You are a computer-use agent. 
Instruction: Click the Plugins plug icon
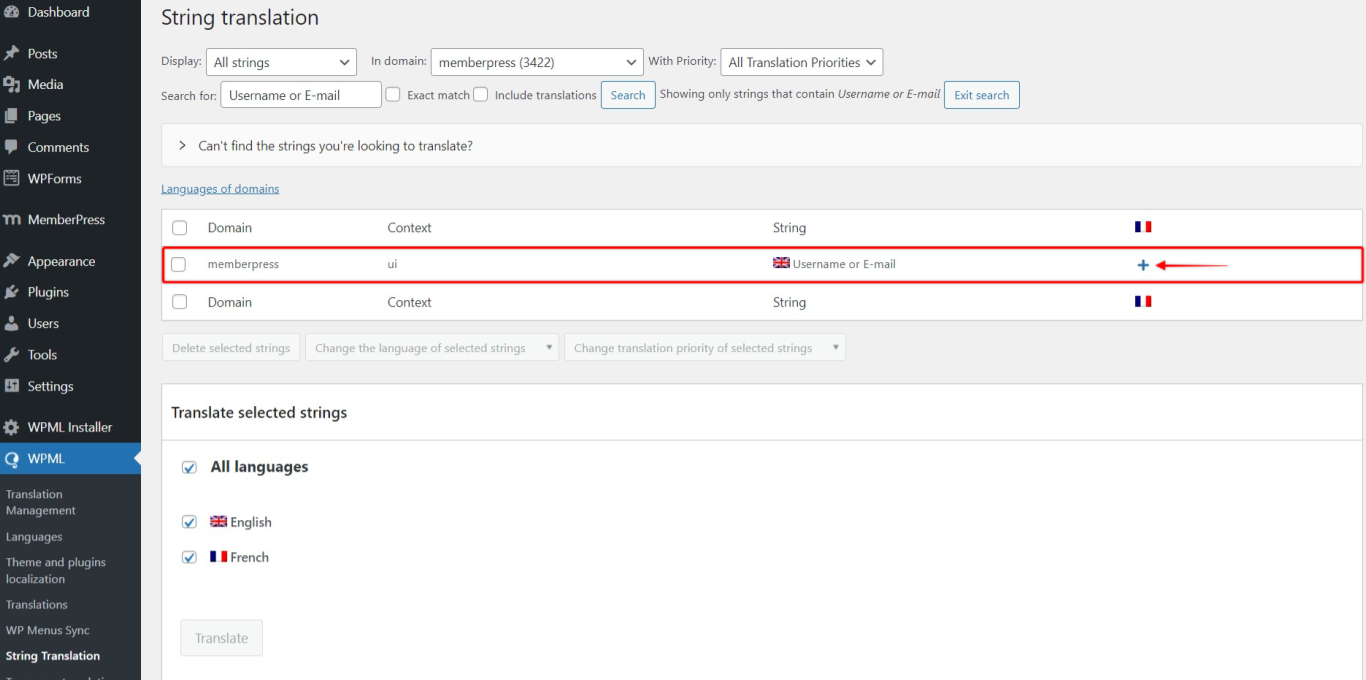point(12,292)
